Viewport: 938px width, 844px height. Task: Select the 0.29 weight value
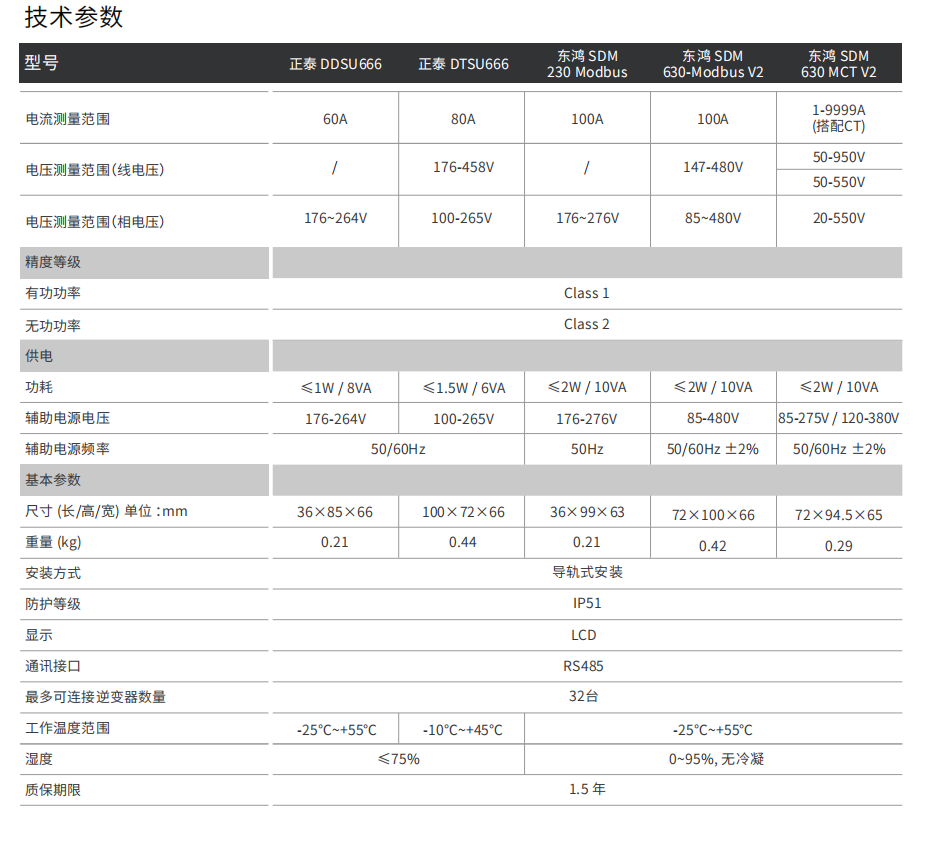coord(838,546)
